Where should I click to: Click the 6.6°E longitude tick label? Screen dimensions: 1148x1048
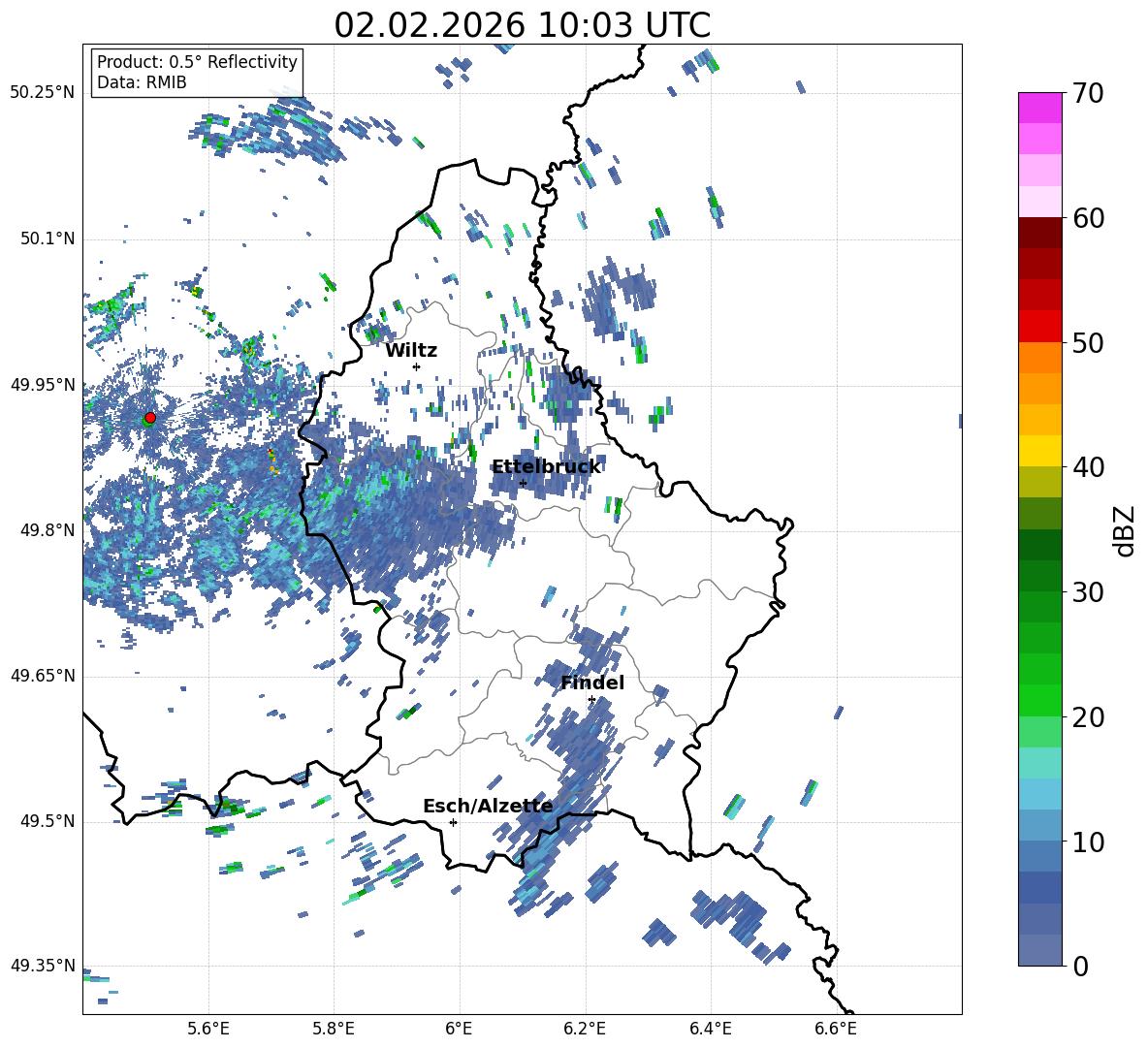click(x=836, y=1029)
